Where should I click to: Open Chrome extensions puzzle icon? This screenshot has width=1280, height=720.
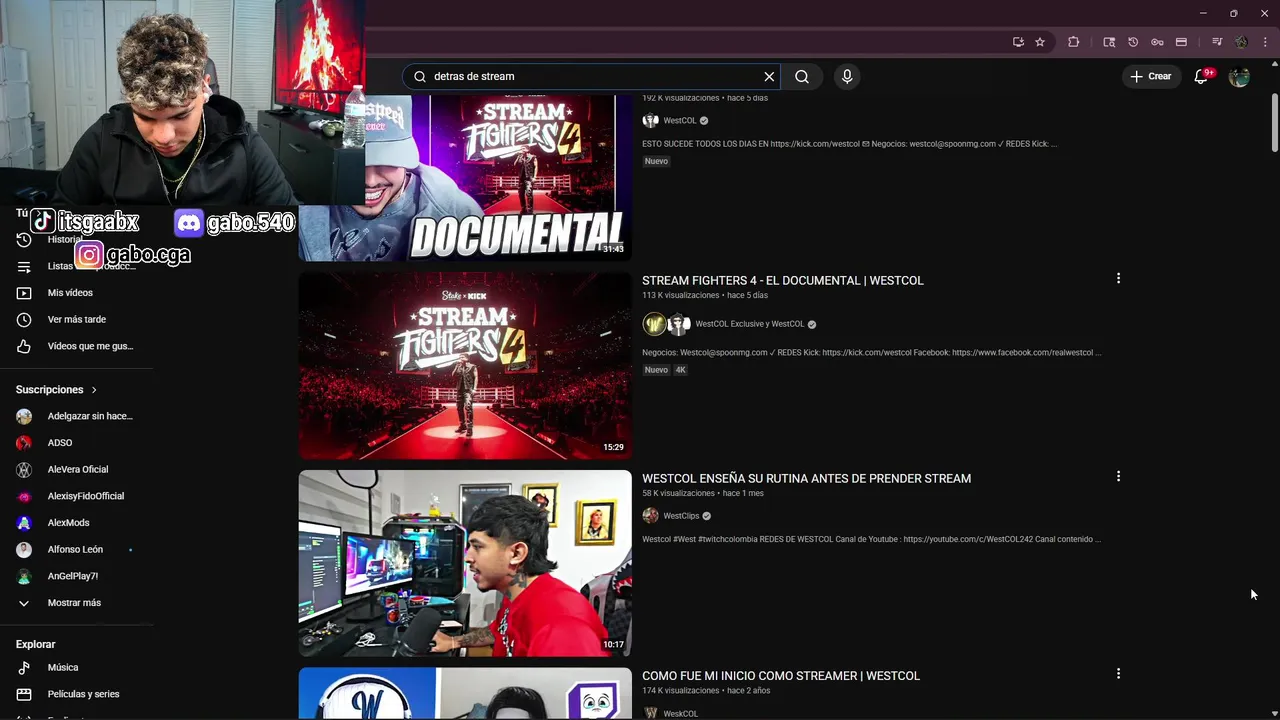click(x=1074, y=42)
